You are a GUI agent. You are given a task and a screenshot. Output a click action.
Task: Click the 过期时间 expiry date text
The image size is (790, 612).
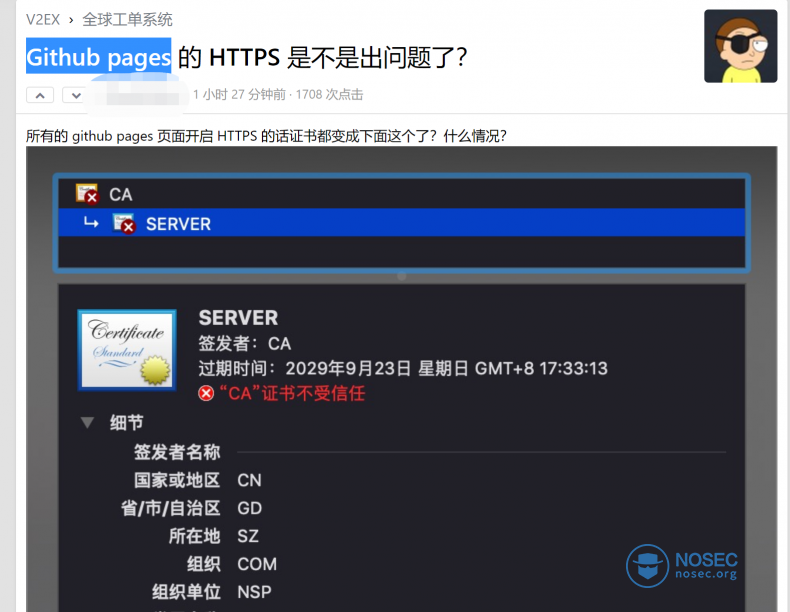403,368
